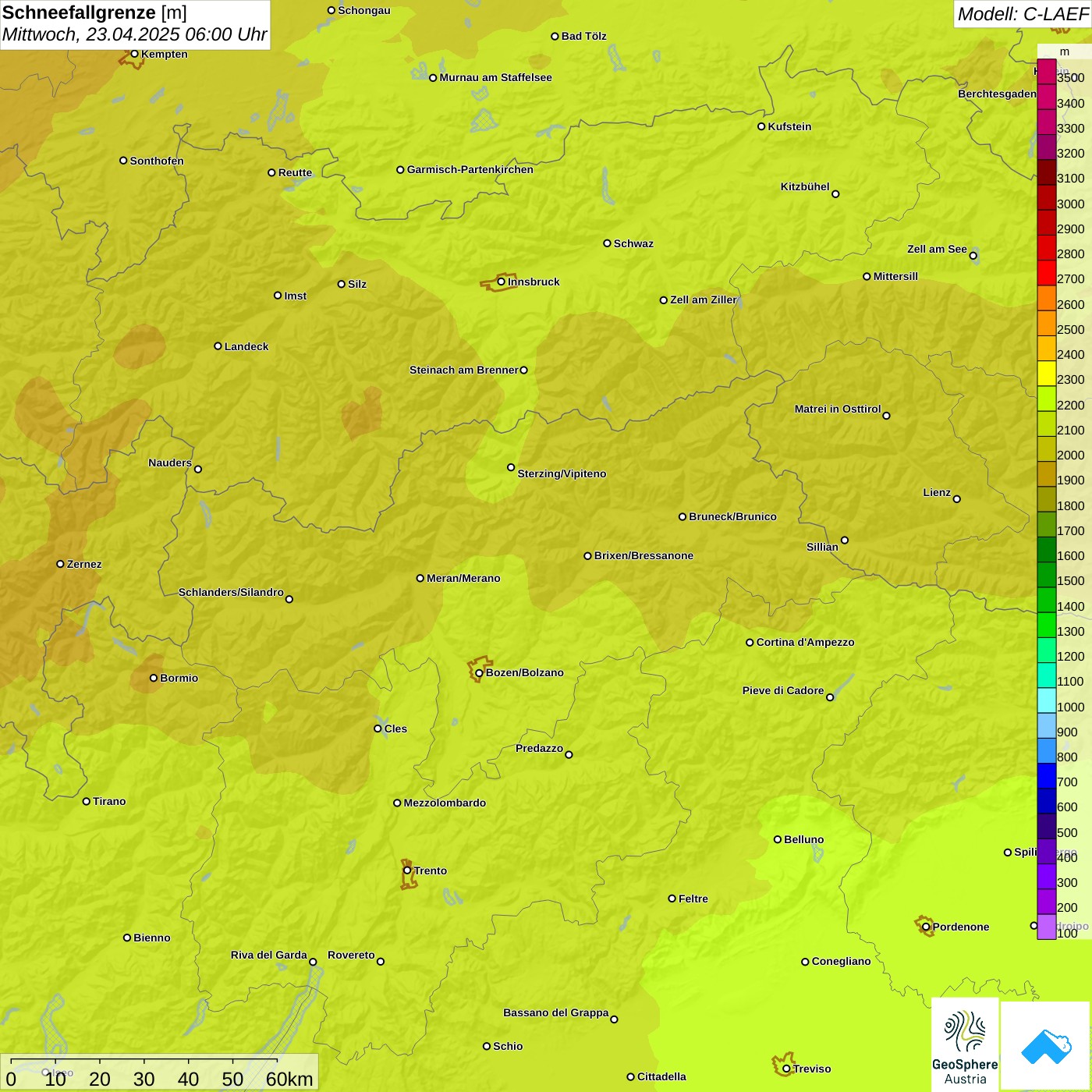Select the Bormio location dot
Viewport: 1092px width, 1092px height.
[x=154, y=678]
